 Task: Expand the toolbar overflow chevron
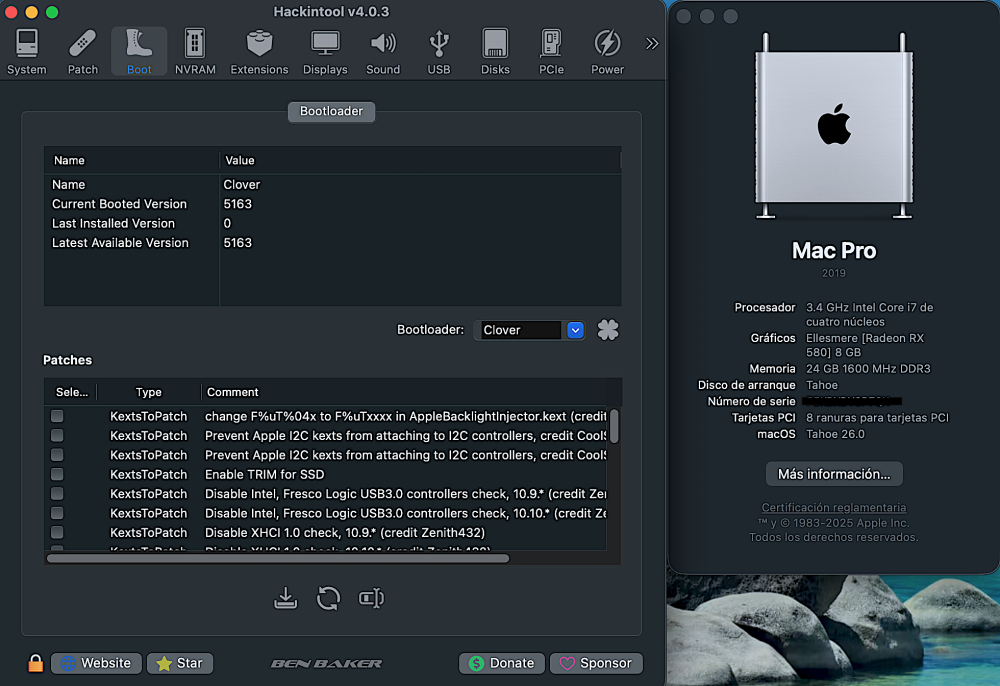point(651,43)
